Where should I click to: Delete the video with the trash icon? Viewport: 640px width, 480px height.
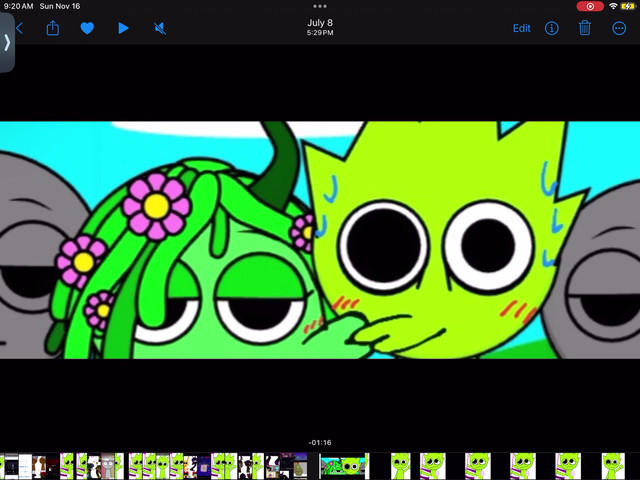pyautogui.click(x=584, y=28)
